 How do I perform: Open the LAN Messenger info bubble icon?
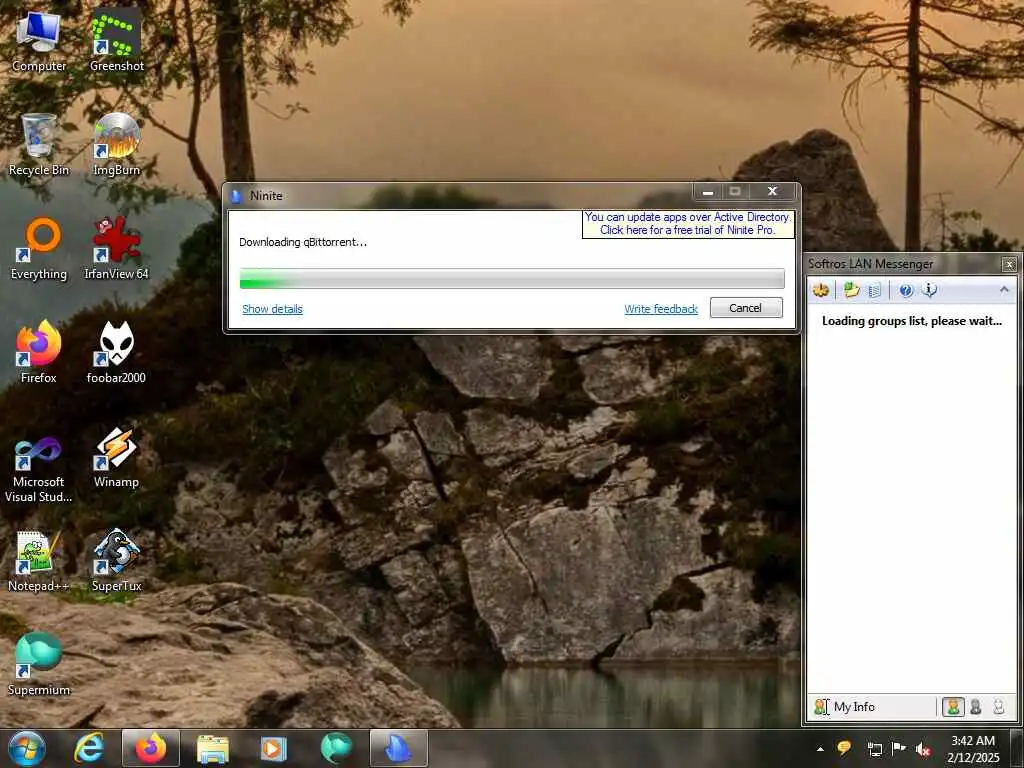pos(929,290)
